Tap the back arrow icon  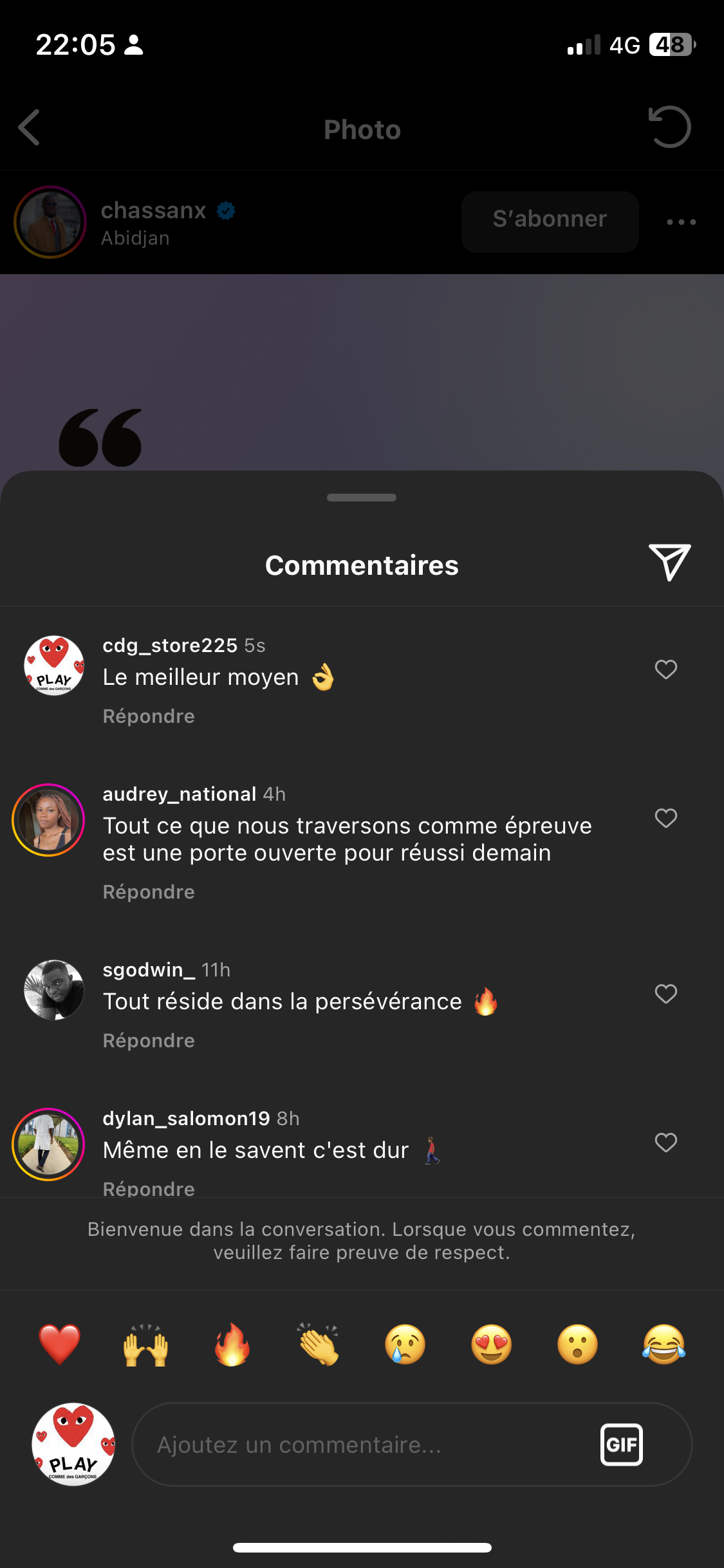coord(30,127)
